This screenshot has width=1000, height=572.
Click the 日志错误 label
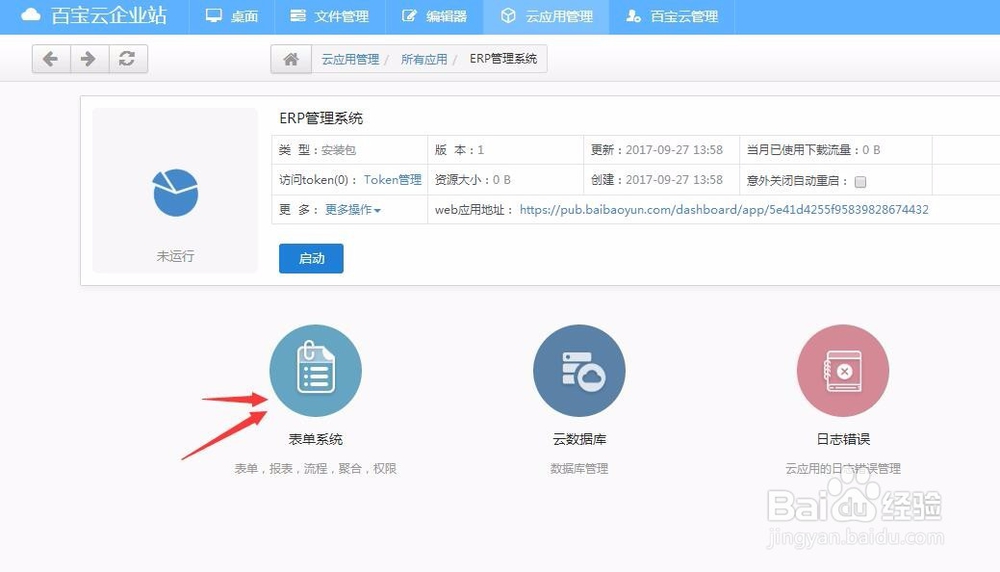coord(843,439)
